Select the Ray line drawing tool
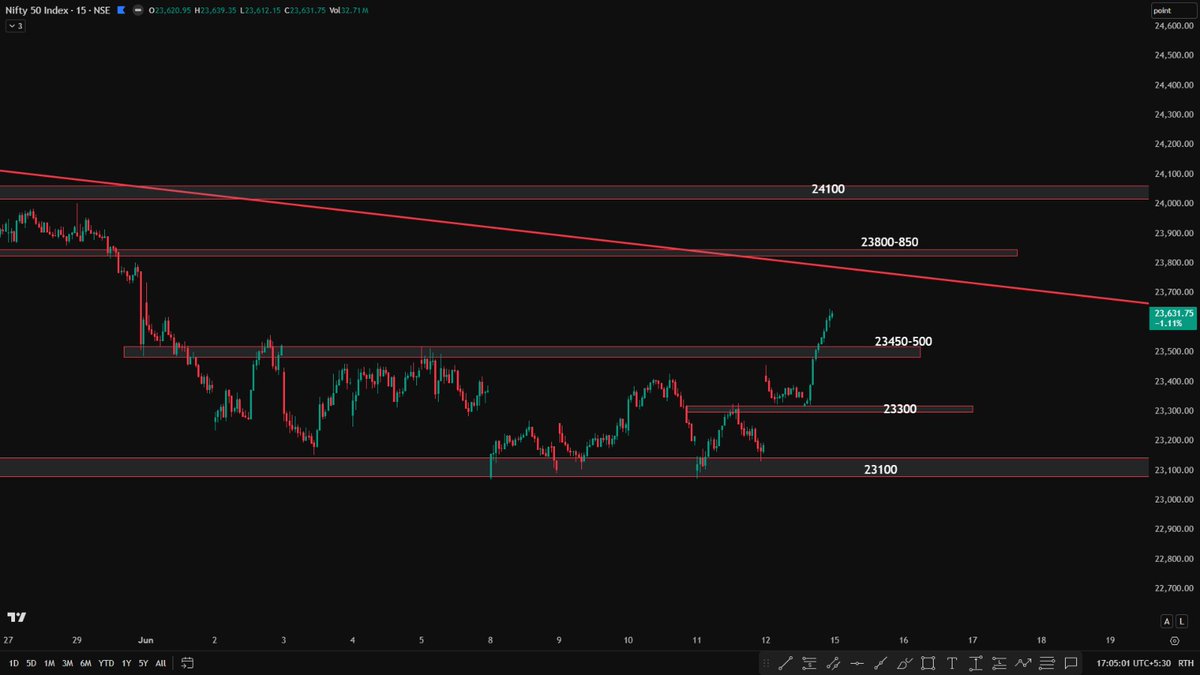 879,663
